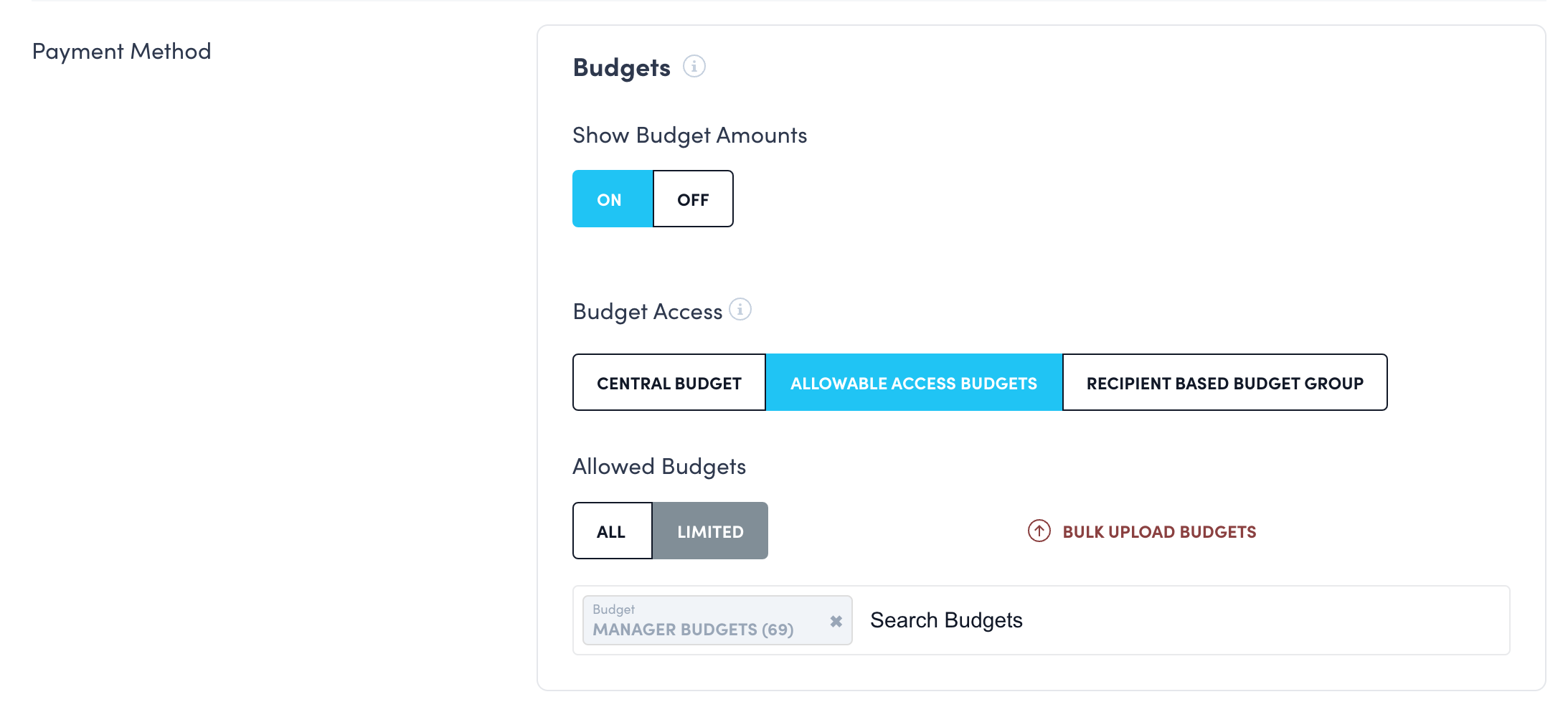Set Allowed Budgets to ALL
This screenshot has height=707, width=1568.
pyautogui.click(x=612, y=531)
